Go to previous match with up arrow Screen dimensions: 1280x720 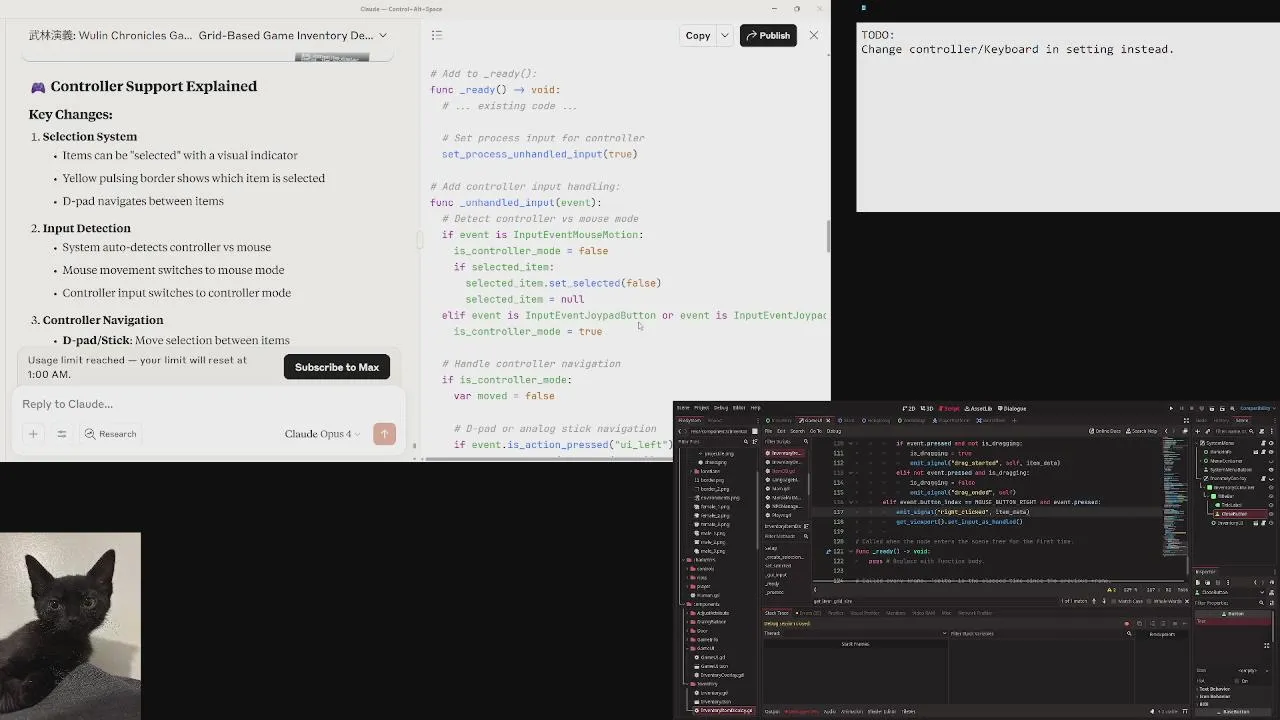pyautogui.click(x=1094, y=601)
